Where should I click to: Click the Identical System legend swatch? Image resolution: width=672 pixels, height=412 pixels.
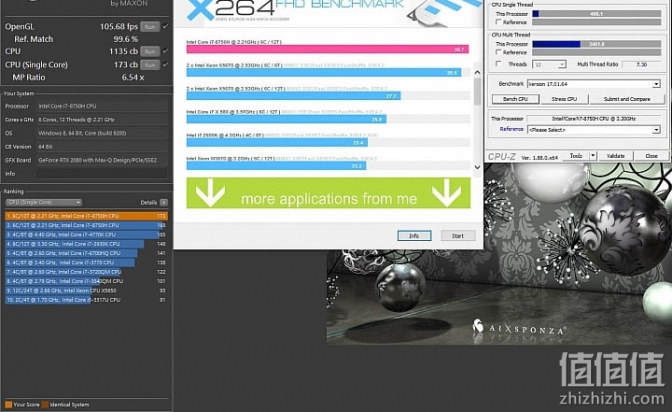click(x=45, y=404)
